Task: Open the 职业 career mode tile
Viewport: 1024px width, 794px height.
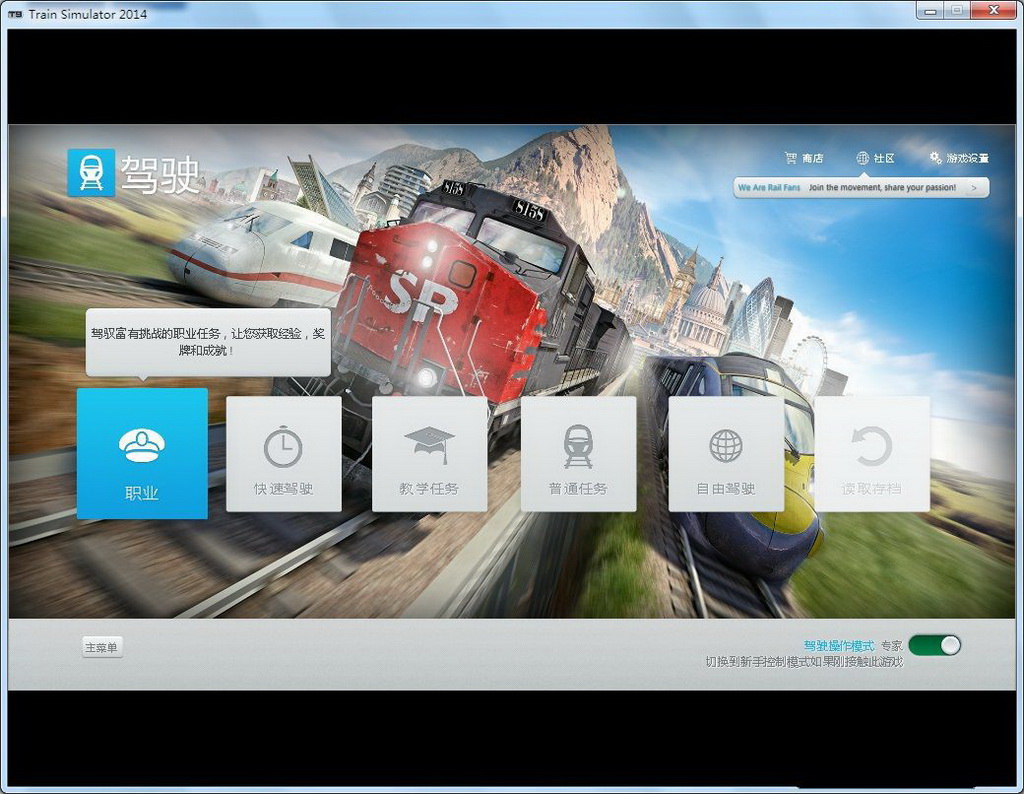Action: (142, 453)
